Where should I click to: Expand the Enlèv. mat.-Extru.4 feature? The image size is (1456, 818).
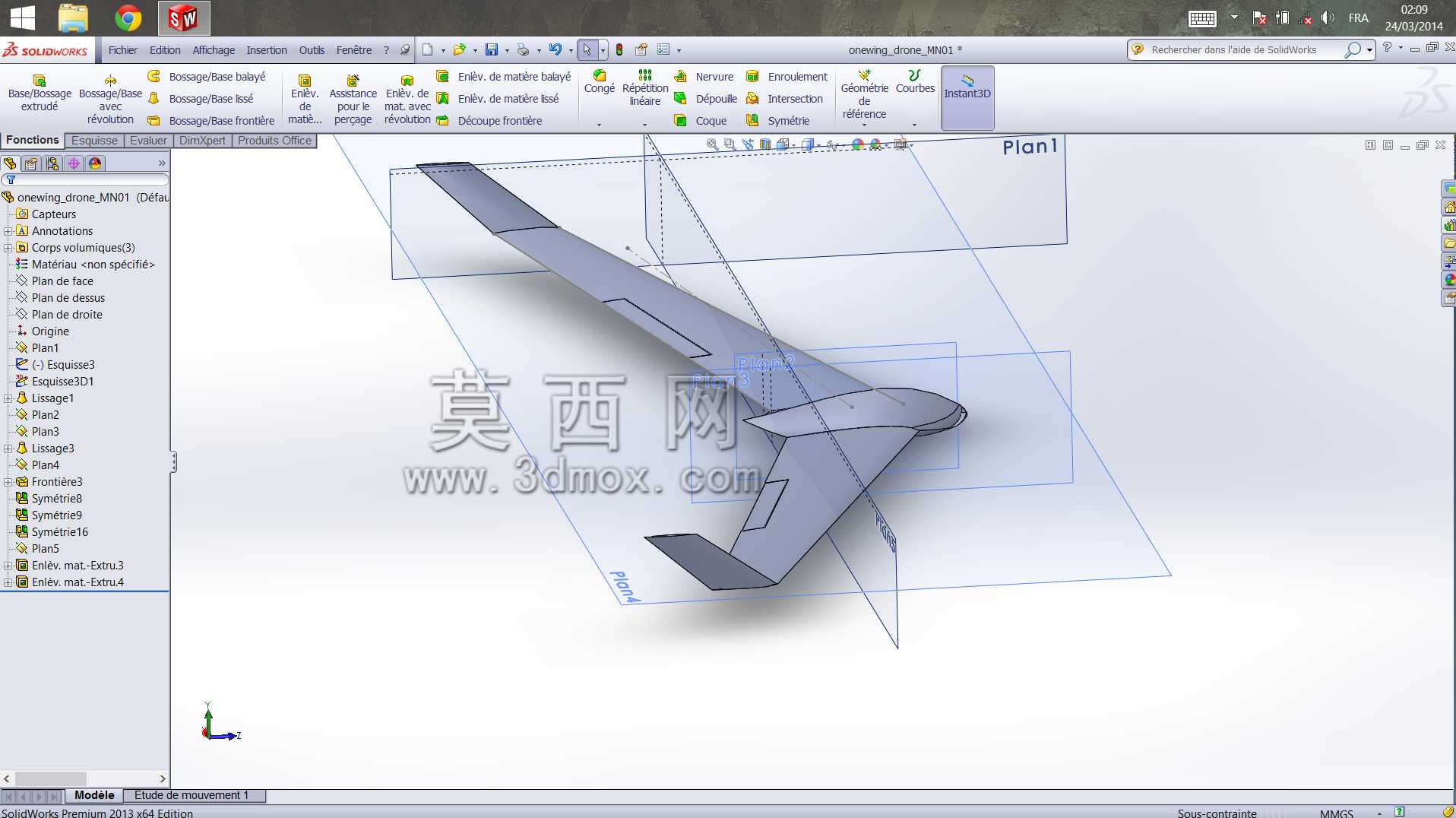click(8, 582)
